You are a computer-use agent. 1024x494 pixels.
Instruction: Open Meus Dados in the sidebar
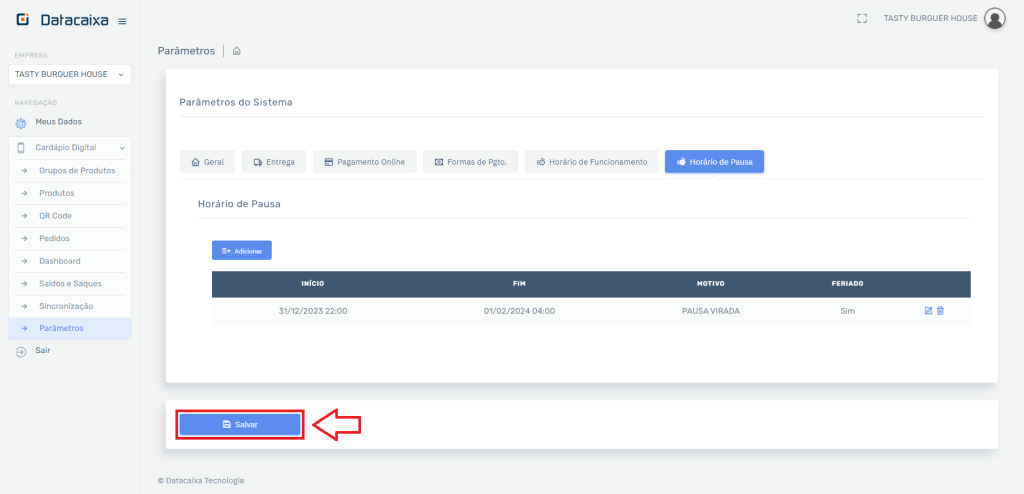tap(58, 122)
